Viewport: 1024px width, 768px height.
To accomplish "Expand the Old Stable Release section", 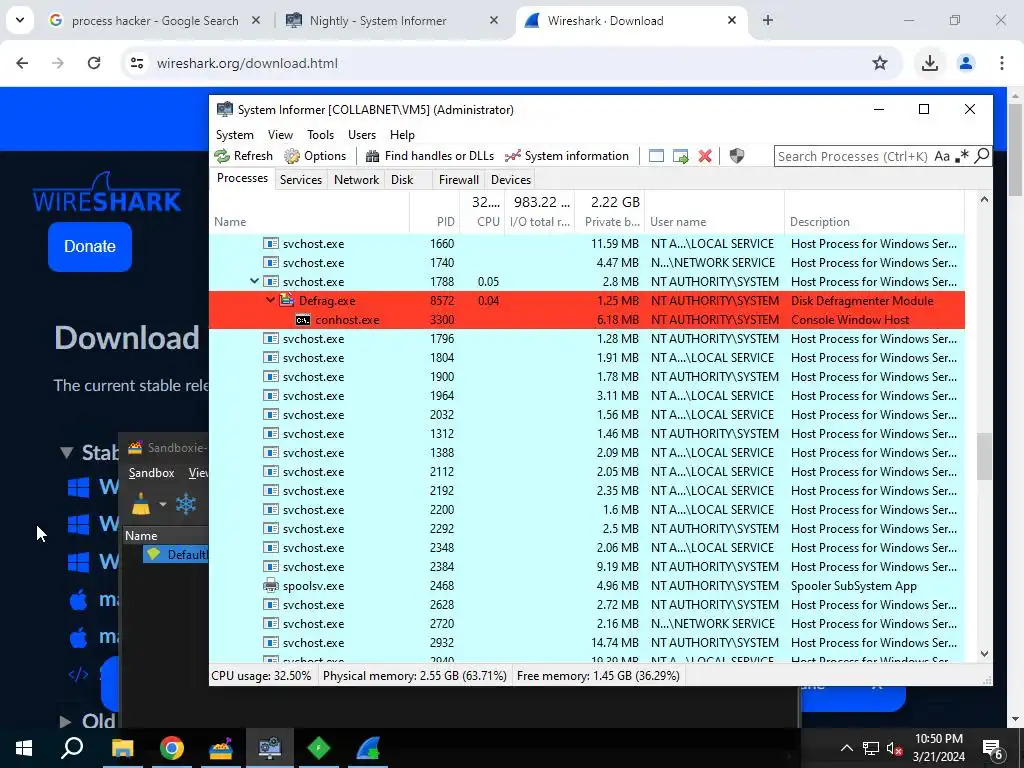I will [65, 722].
